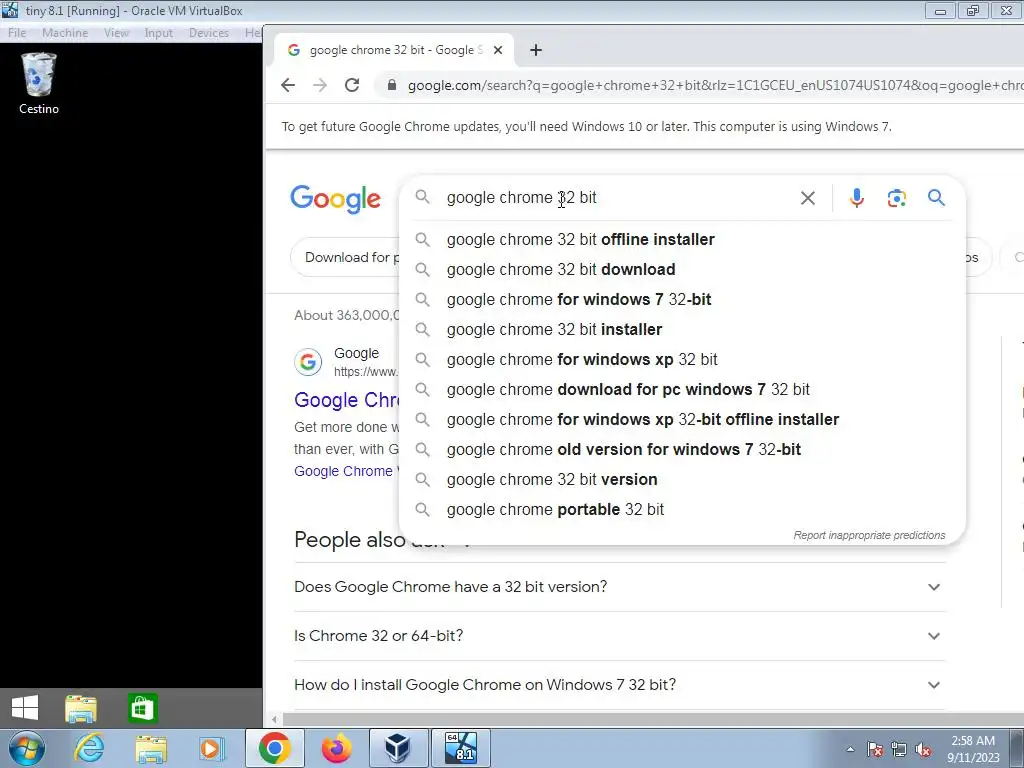Open the VirtualBox 'Devices' menu

(x=209, y=33)
